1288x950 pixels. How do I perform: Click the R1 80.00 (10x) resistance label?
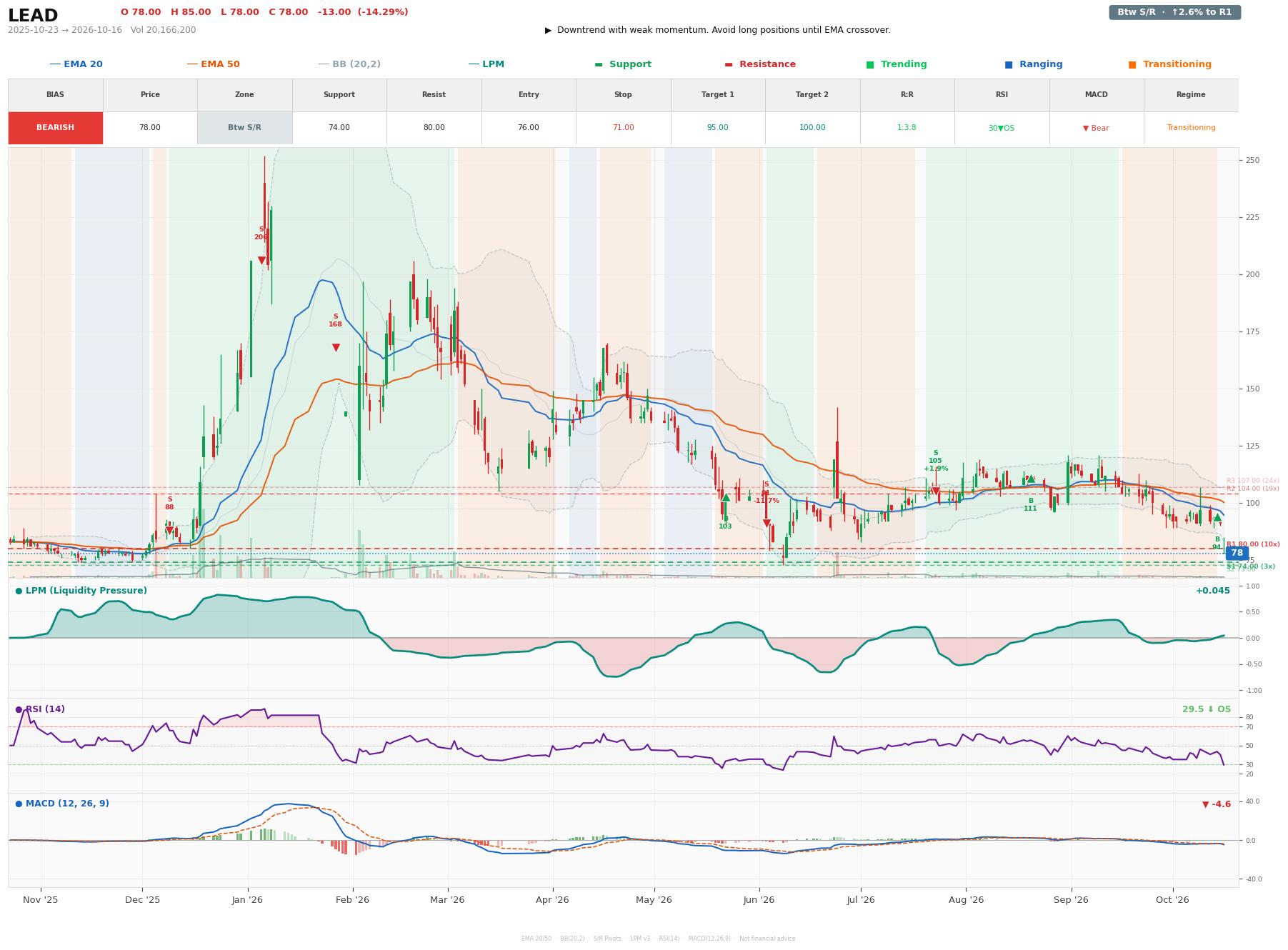1253,544
